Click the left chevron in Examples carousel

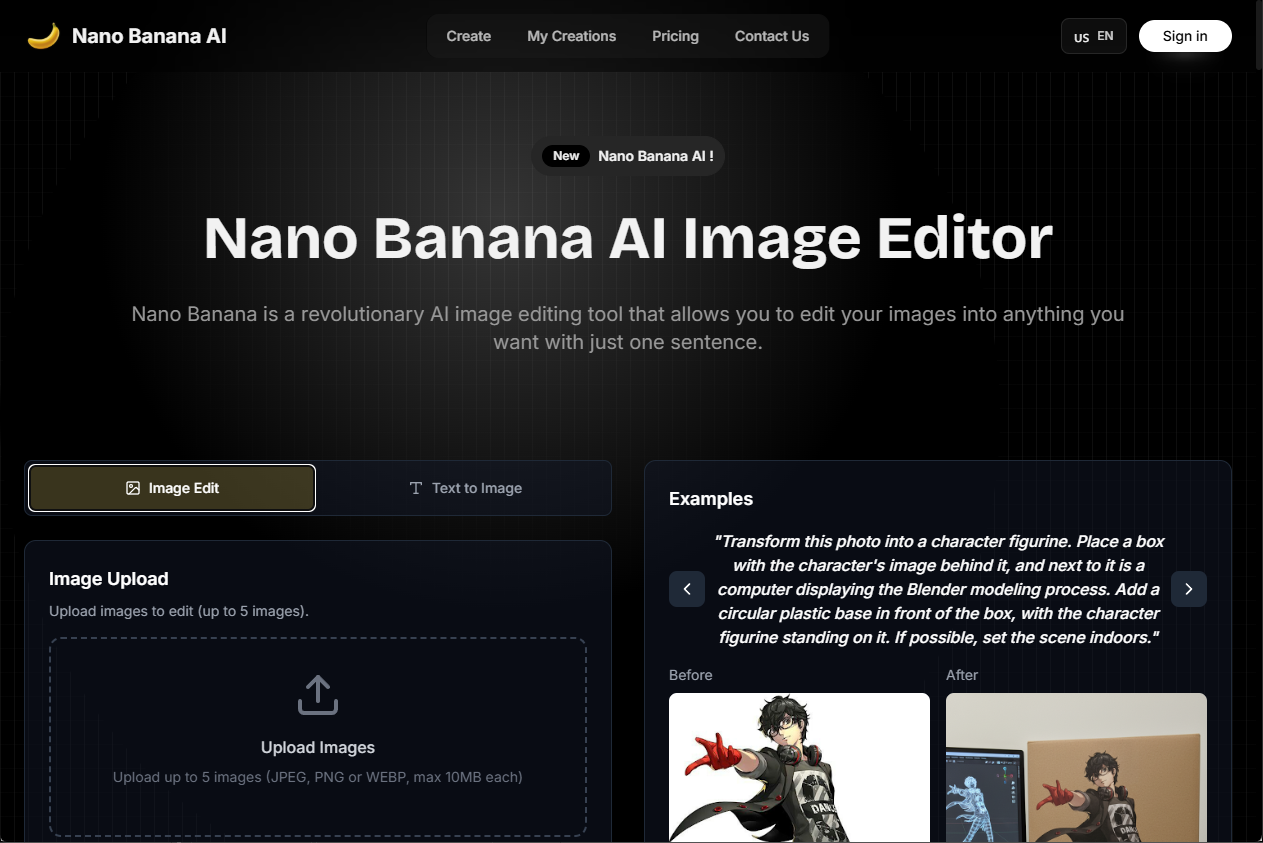(687, 589)
